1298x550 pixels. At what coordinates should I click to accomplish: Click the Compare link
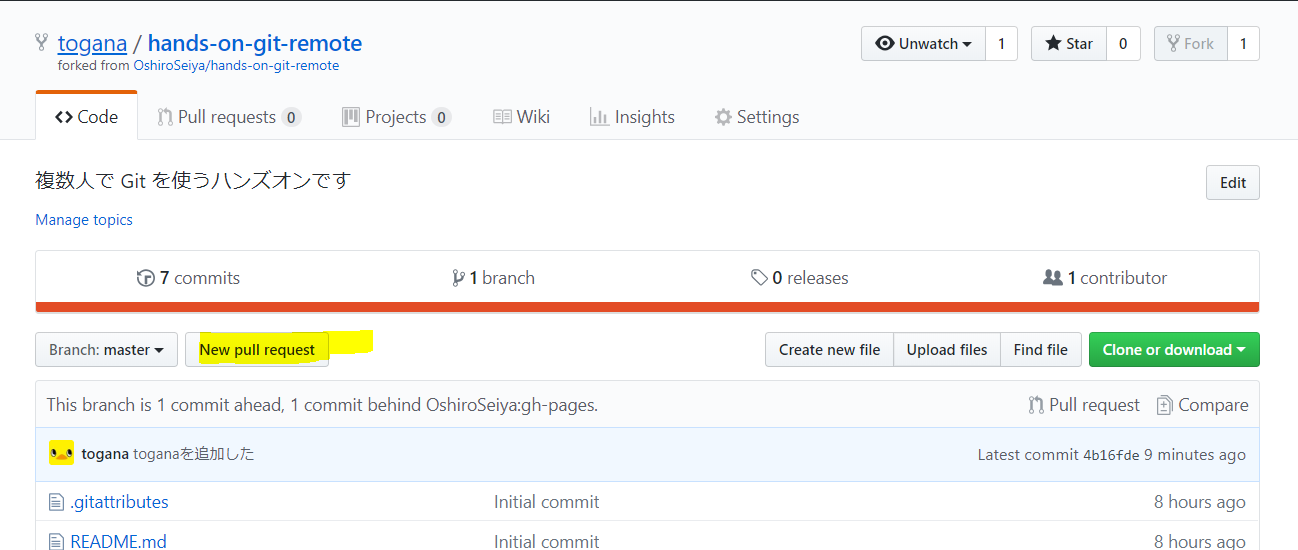tap(1202, 405)
